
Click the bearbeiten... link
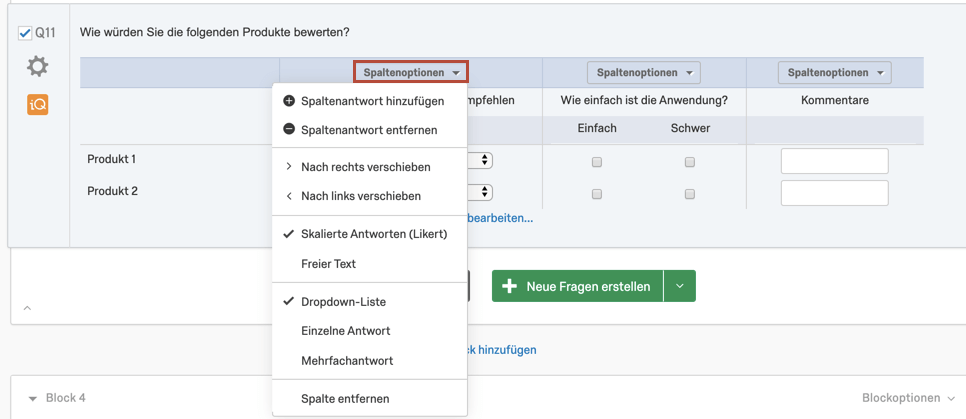pyautogui.click(x=500, y=218)
